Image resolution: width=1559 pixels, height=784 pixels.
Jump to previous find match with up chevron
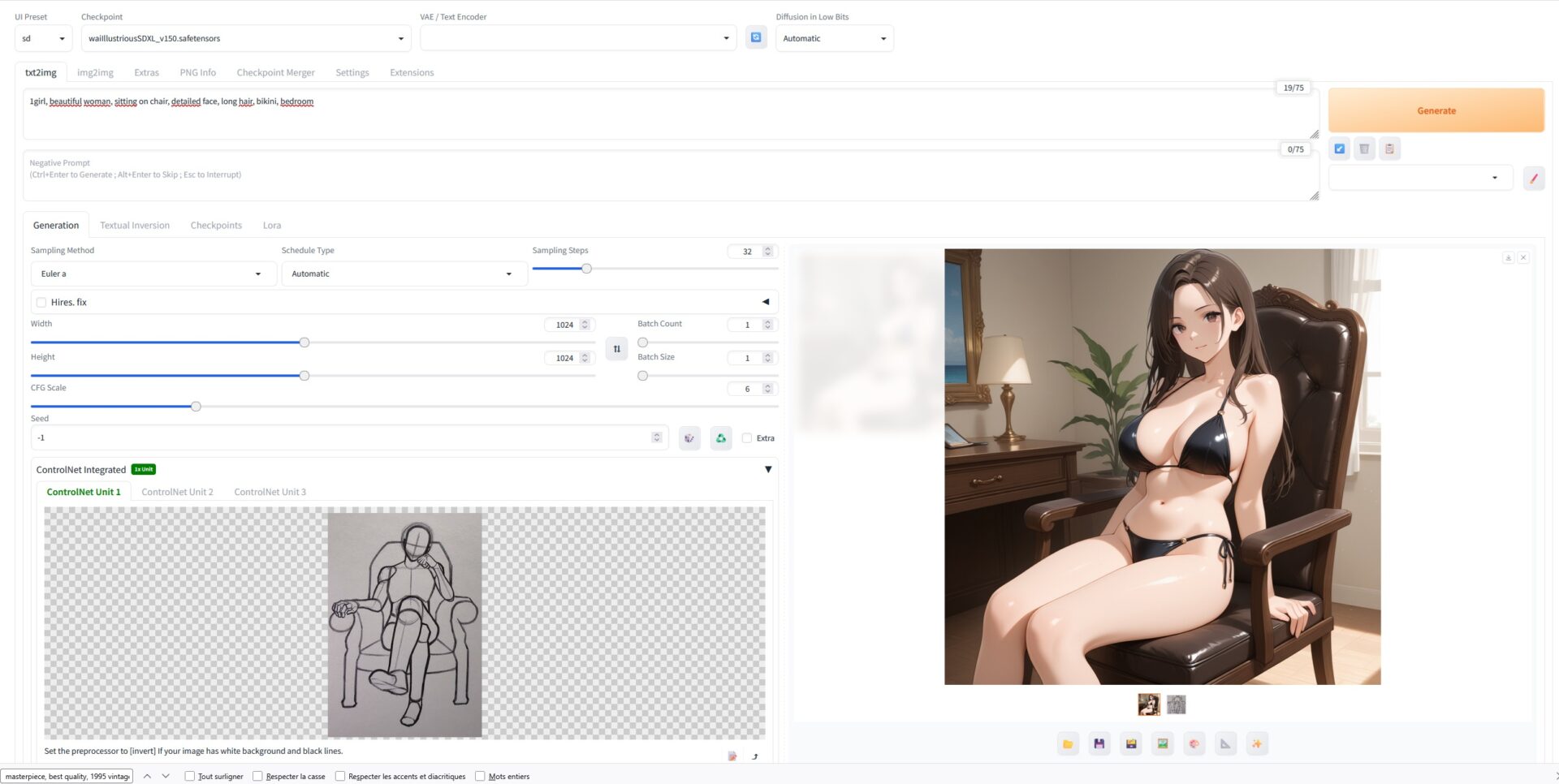(147, 776)
